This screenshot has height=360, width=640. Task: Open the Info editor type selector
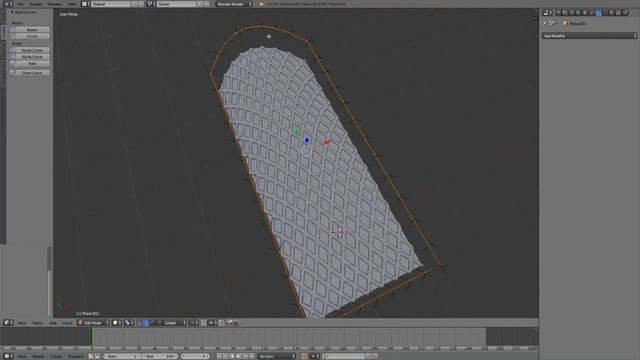8,4
